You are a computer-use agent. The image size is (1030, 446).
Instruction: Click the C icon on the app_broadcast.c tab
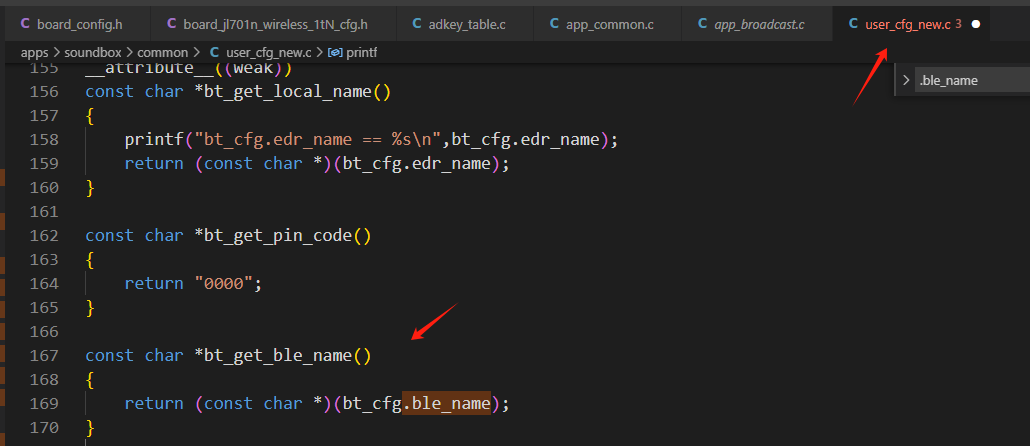(x=703, y=24)
